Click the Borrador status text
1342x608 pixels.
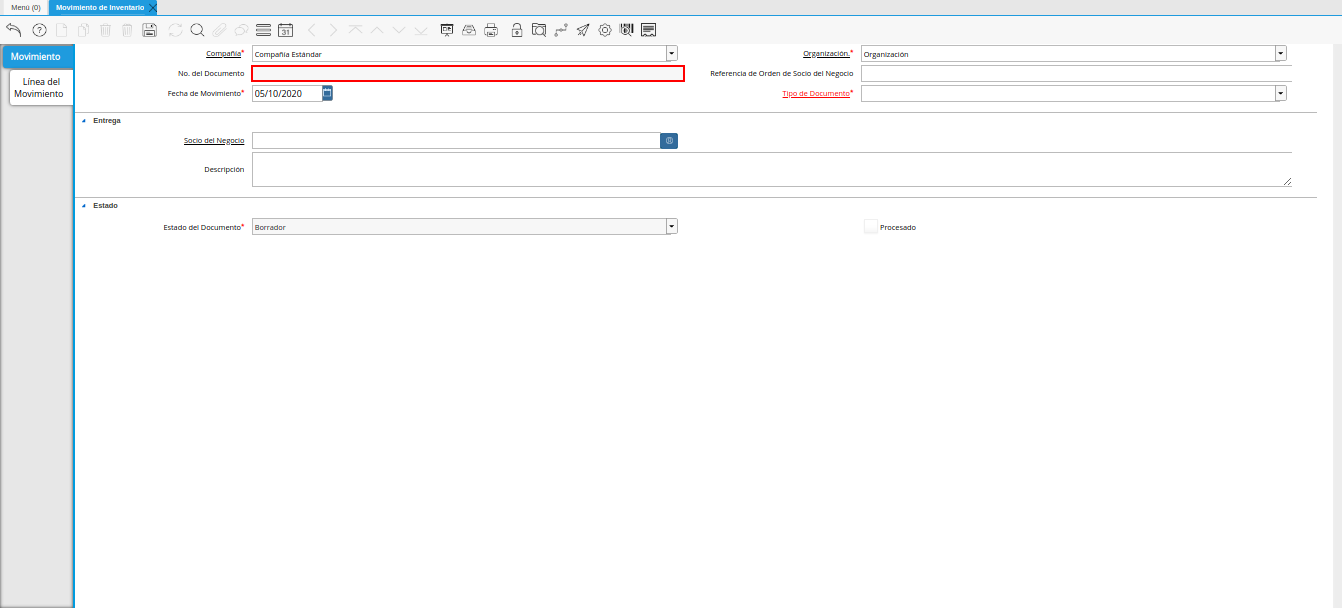(x=270, y=228)
